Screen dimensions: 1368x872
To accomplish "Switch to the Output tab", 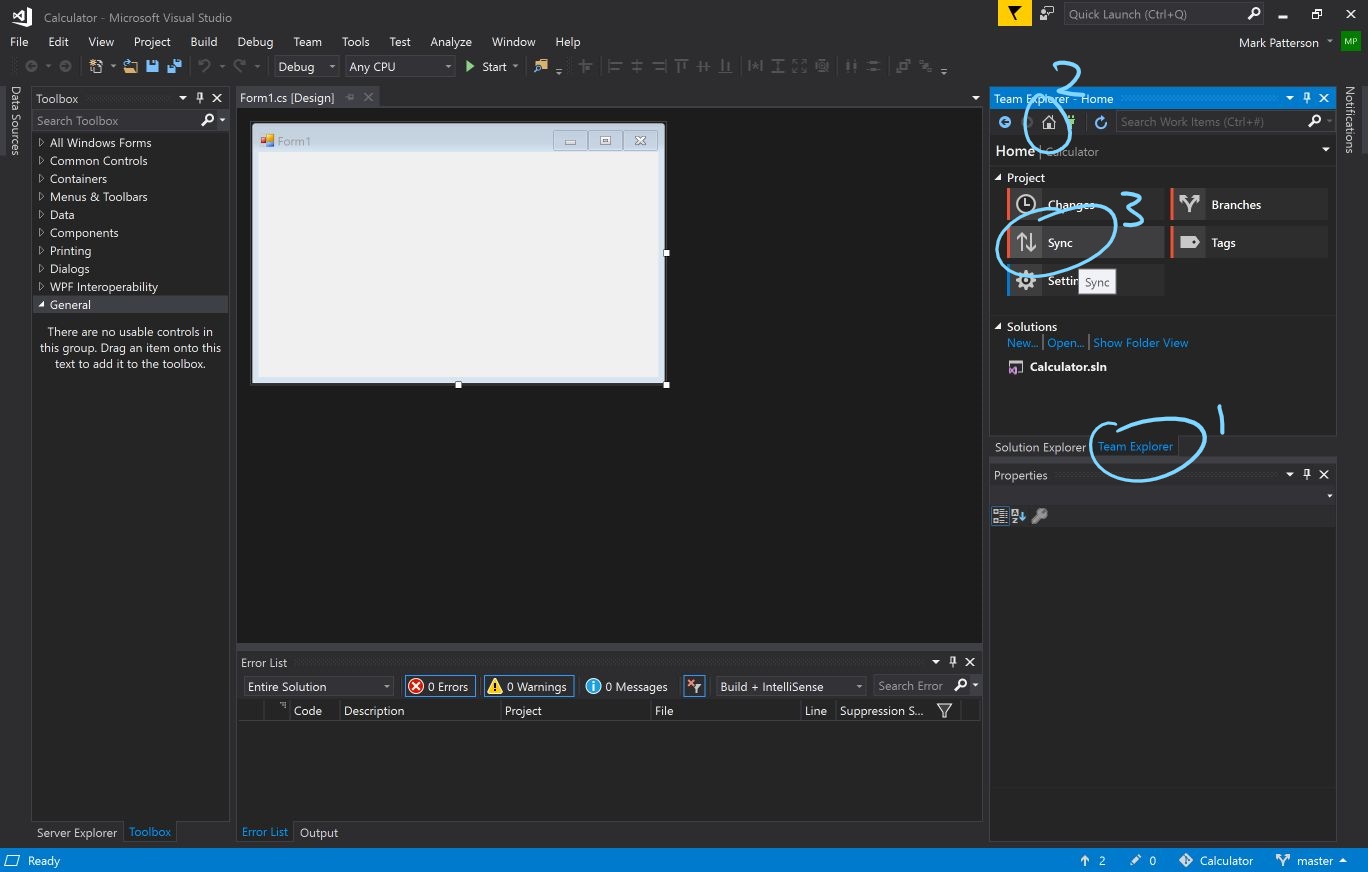I will click(x=319, y=833).
